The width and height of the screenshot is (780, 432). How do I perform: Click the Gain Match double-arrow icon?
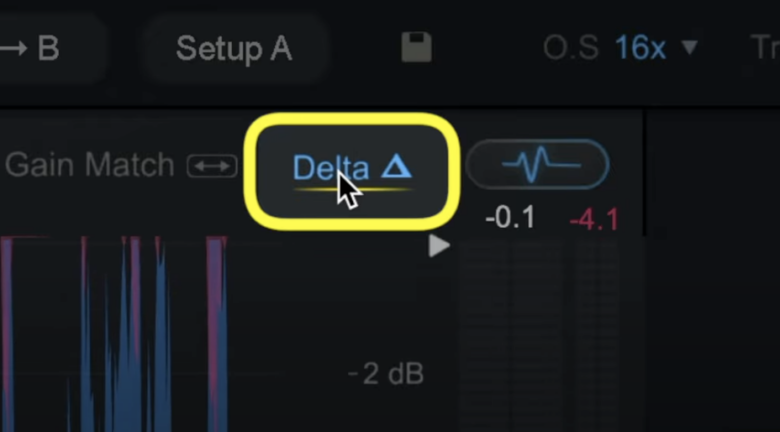tap(212, 166)
